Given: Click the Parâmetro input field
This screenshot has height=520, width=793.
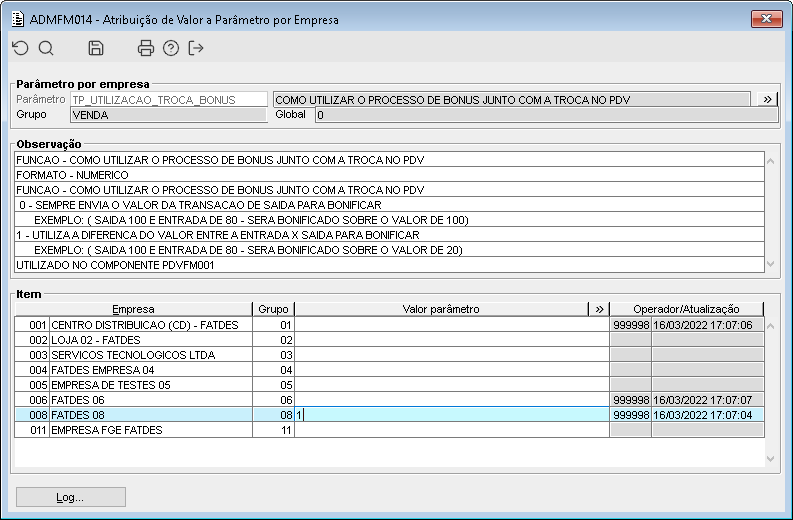Looking at the screenshot, I should pos(168,100).
